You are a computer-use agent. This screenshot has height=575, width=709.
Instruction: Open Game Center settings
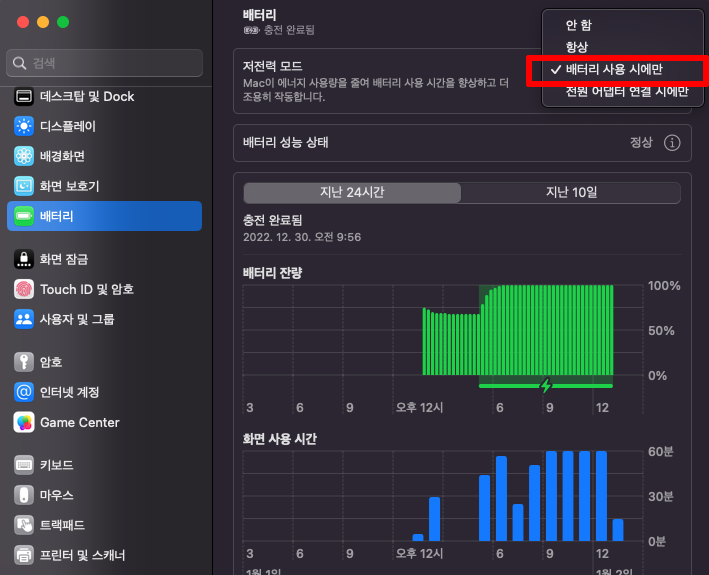[x=104, y=422]
